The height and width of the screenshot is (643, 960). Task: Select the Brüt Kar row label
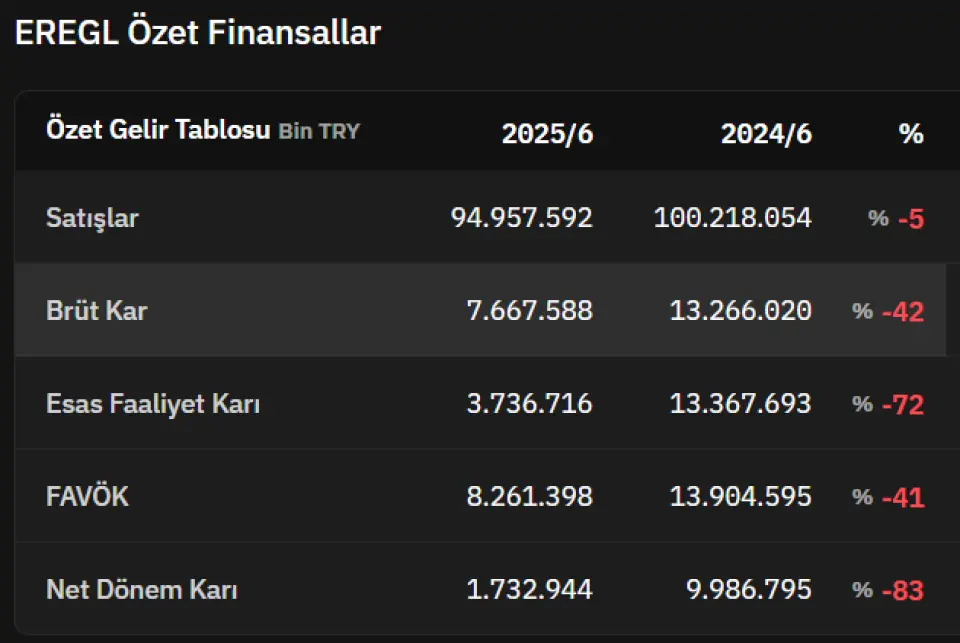tap(97, 310)
